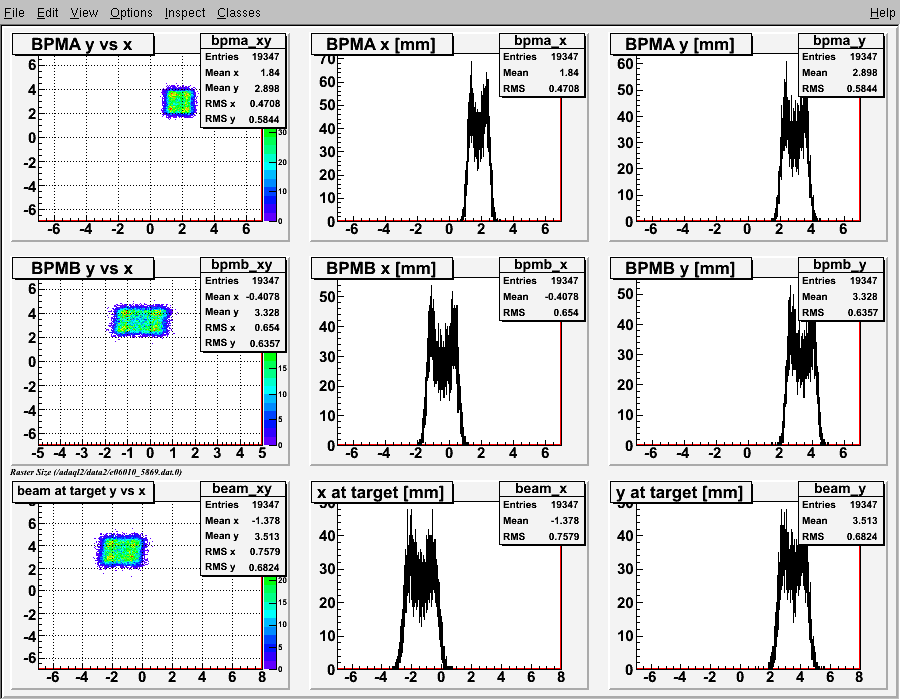
Task: Click 'RMS y 0.5844' in bpma_xy stats
Action: coord(242,119)
